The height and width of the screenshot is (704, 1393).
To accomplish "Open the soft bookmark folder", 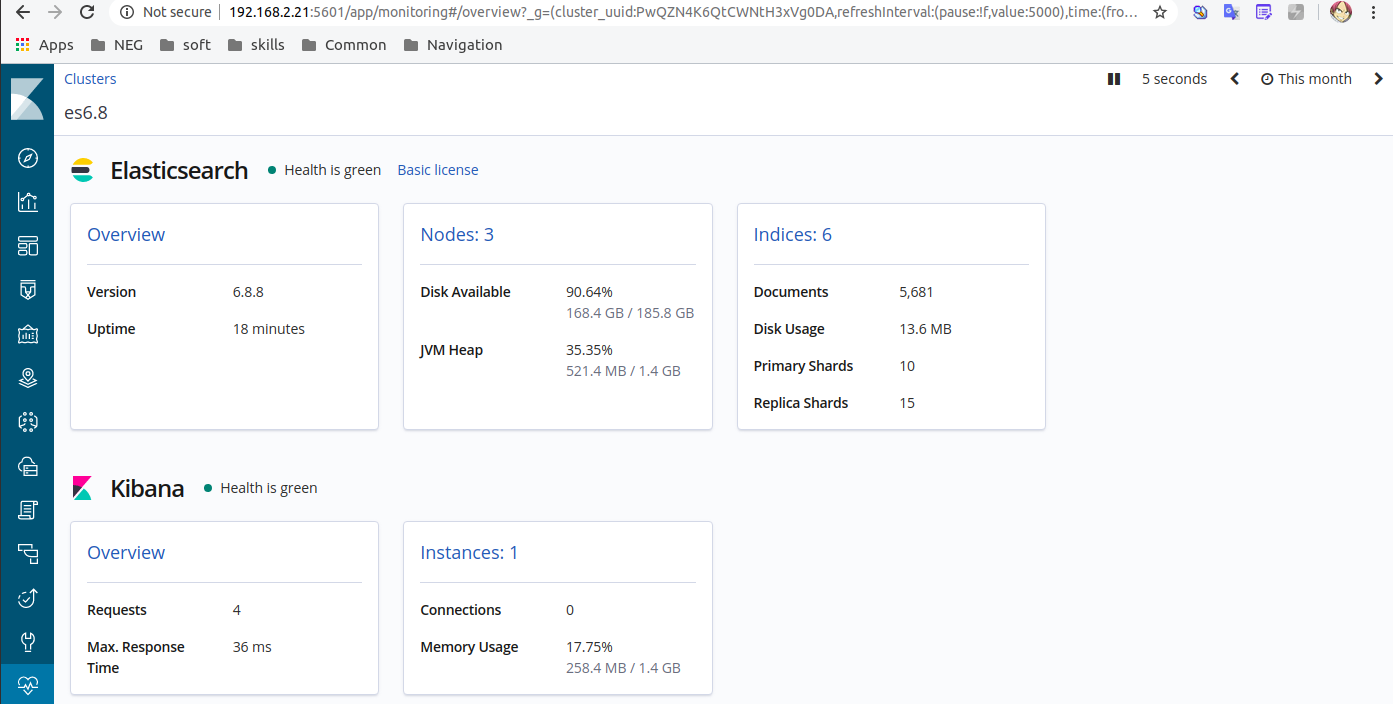I will (184, 45).
